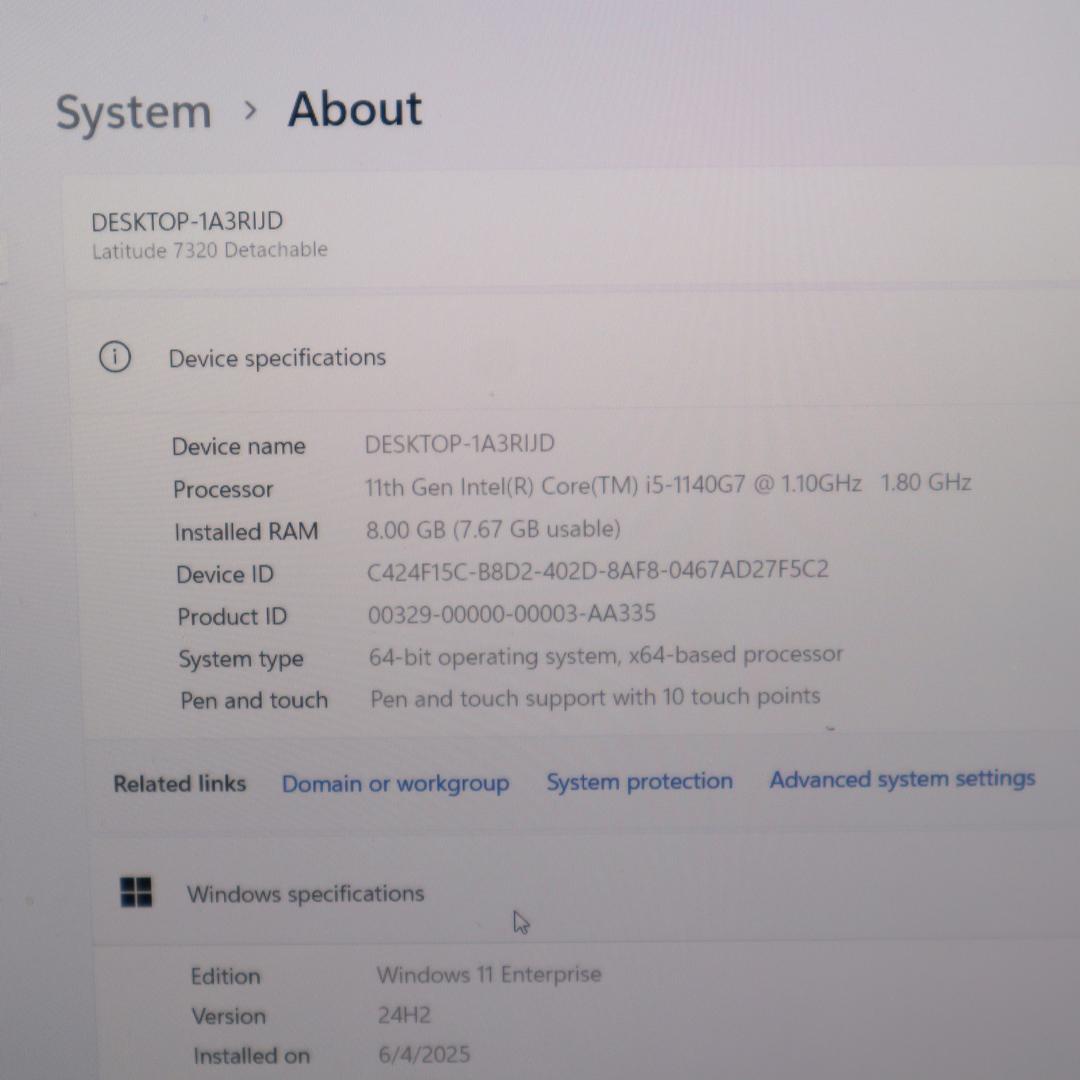Click the Device name label

coord(238,446)
